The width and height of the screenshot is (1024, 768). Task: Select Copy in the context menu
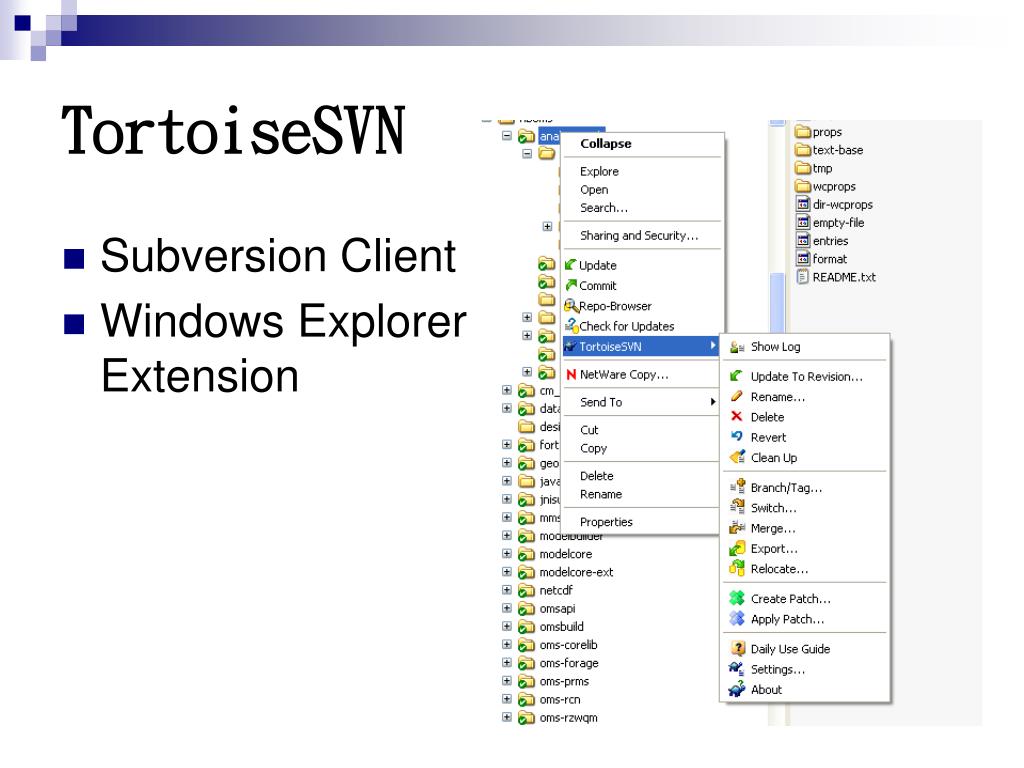pos(640,448)
